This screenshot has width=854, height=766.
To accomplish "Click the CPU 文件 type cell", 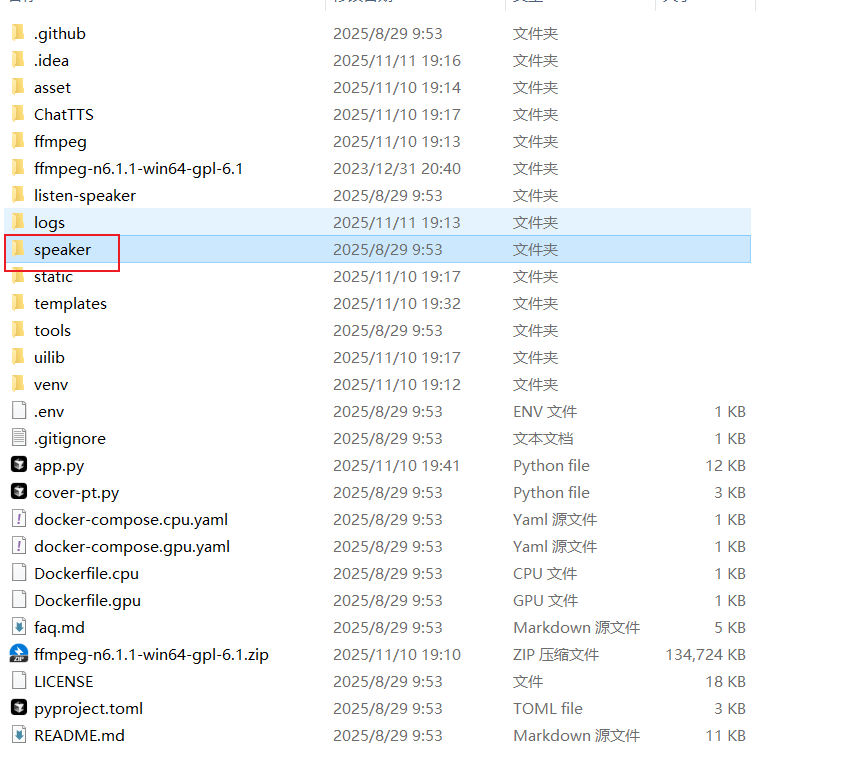I will [545, 573].
